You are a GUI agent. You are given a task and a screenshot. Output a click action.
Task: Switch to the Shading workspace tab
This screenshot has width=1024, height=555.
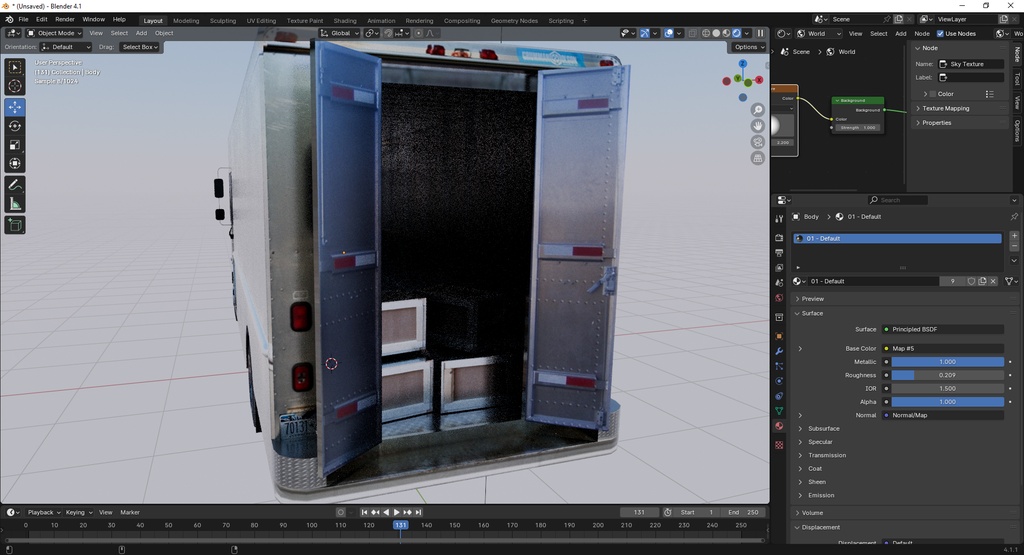[344, 20]
